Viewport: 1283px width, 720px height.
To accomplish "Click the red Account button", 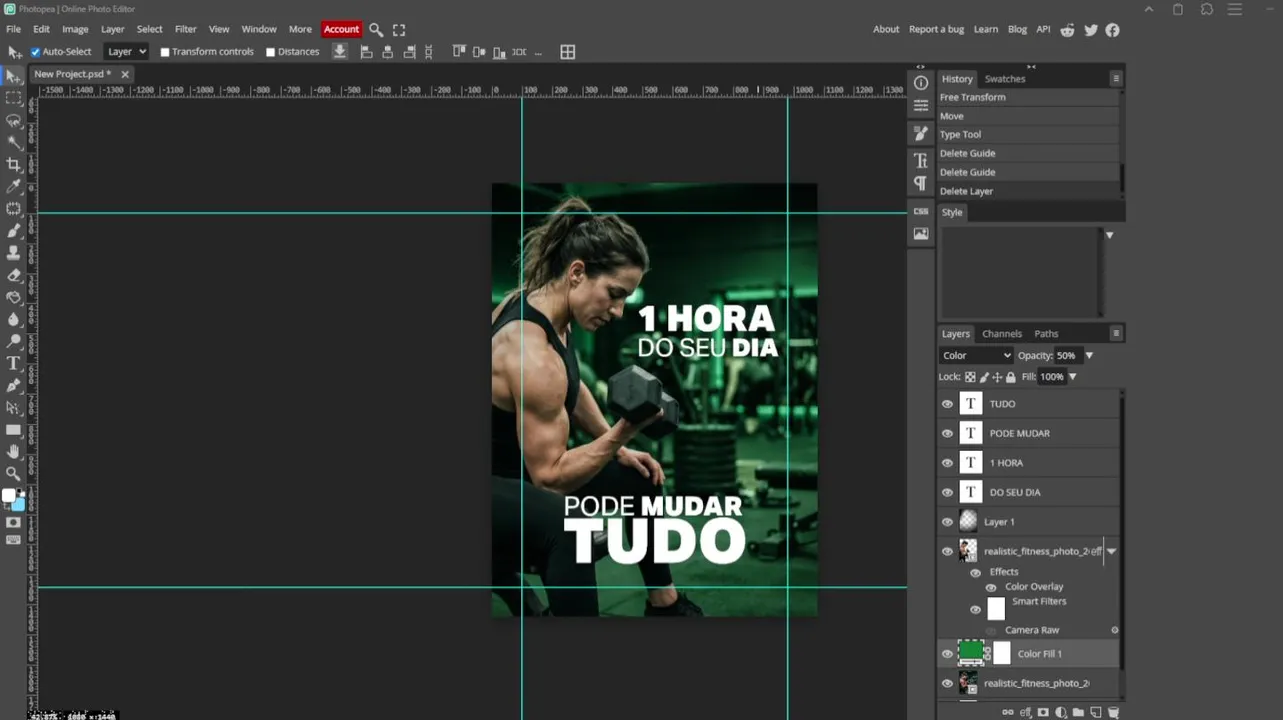I will pos(341,29).
